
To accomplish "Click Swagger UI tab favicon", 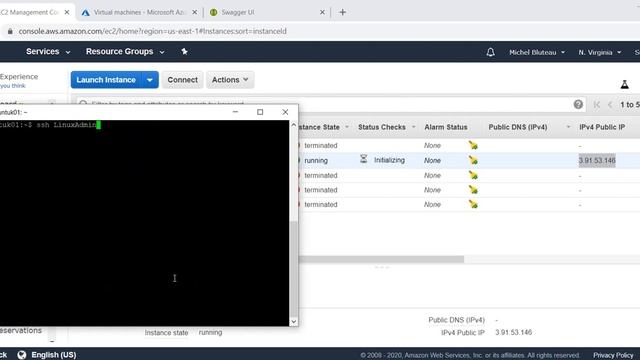I will click(x=213, y=12).
